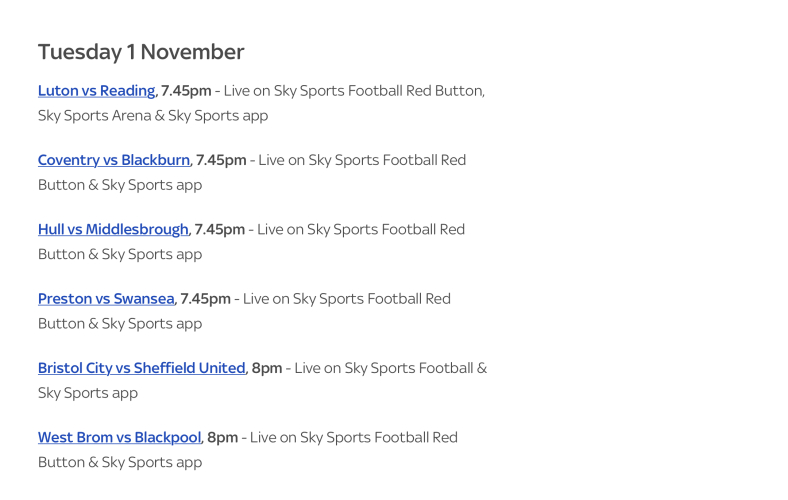Screen dimensions: 788x500
Task: Click broadcast text after Hull vs Middlesbrough time
Action: 361,229
